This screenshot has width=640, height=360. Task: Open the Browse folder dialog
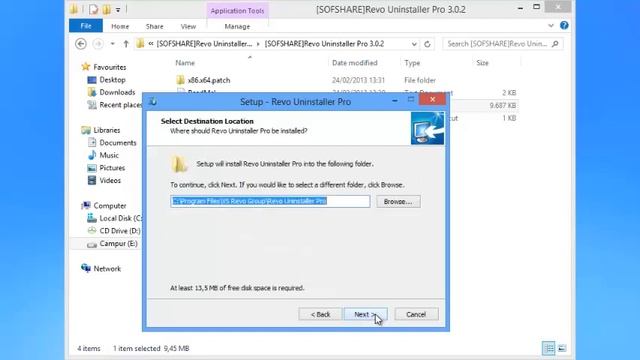point(398,202)
